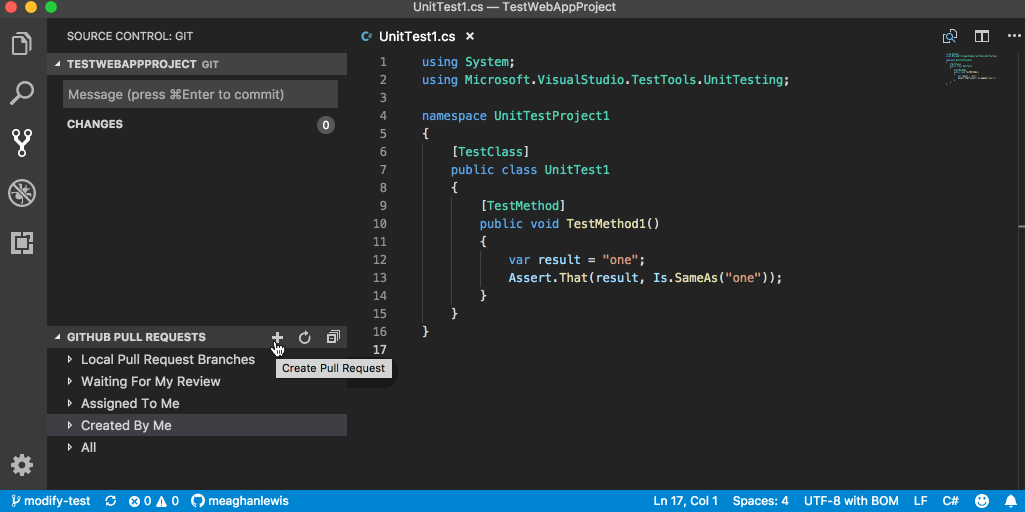Viewport: 1025px width, 512px height.
Task: Click the commit message input field
Action: point(200,95)
